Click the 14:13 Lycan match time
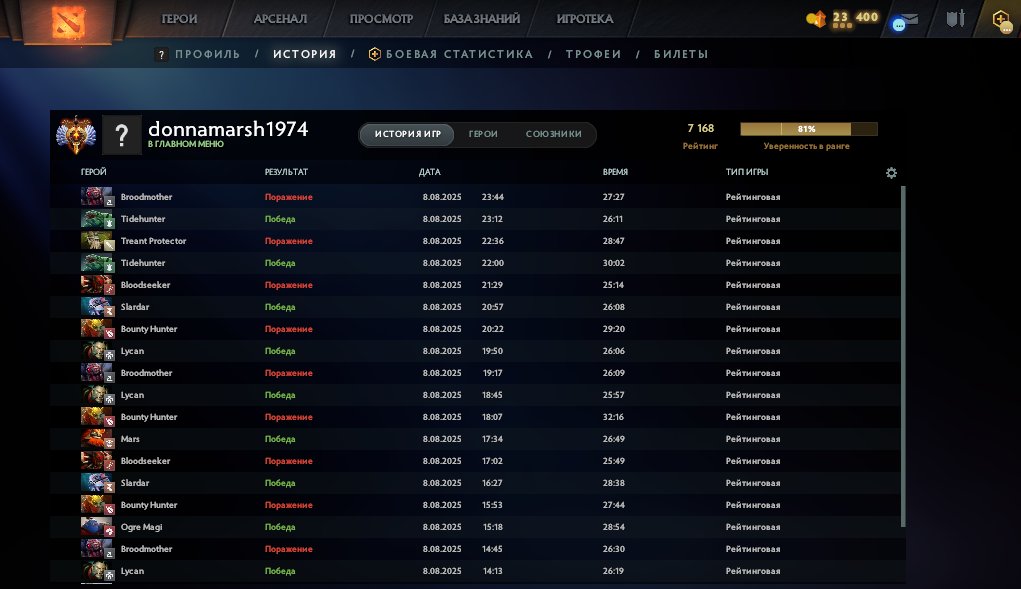The width and height of the screenshot is (1021, 589). (493, 571)
